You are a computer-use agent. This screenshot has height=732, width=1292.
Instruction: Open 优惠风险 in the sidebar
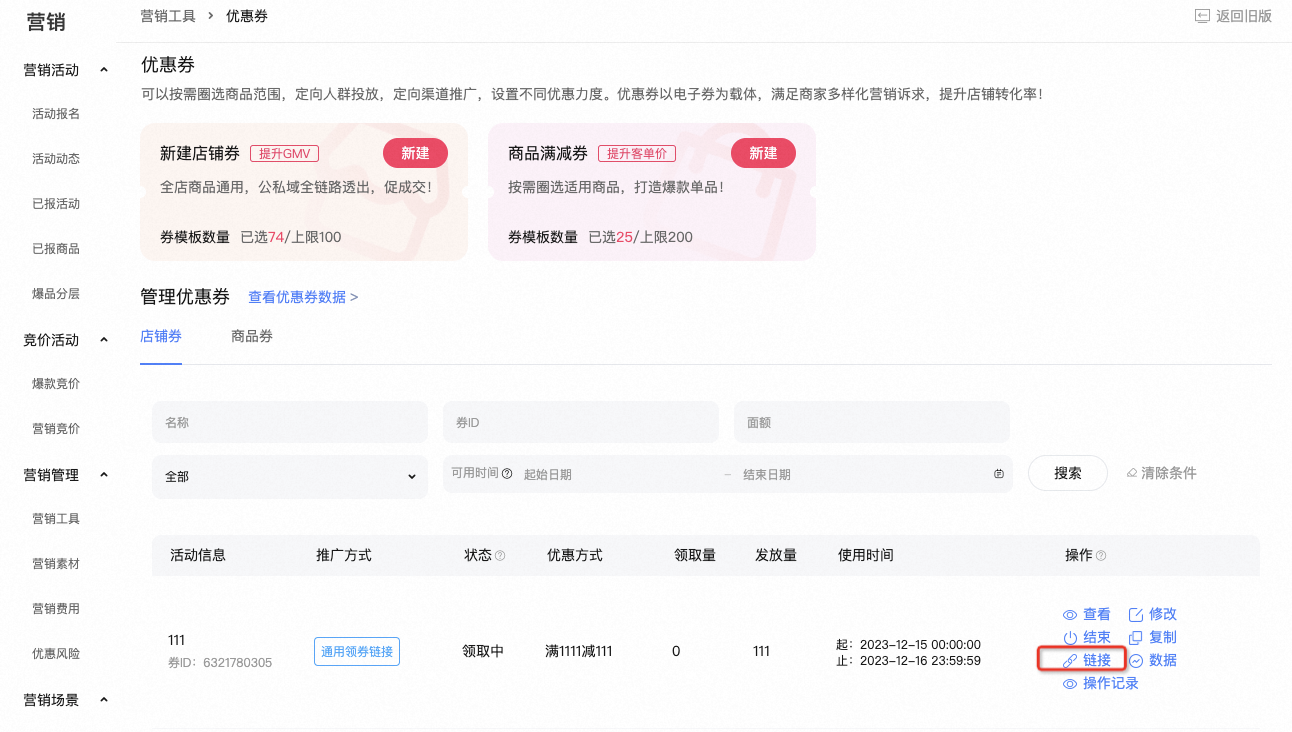pos(56,654)
